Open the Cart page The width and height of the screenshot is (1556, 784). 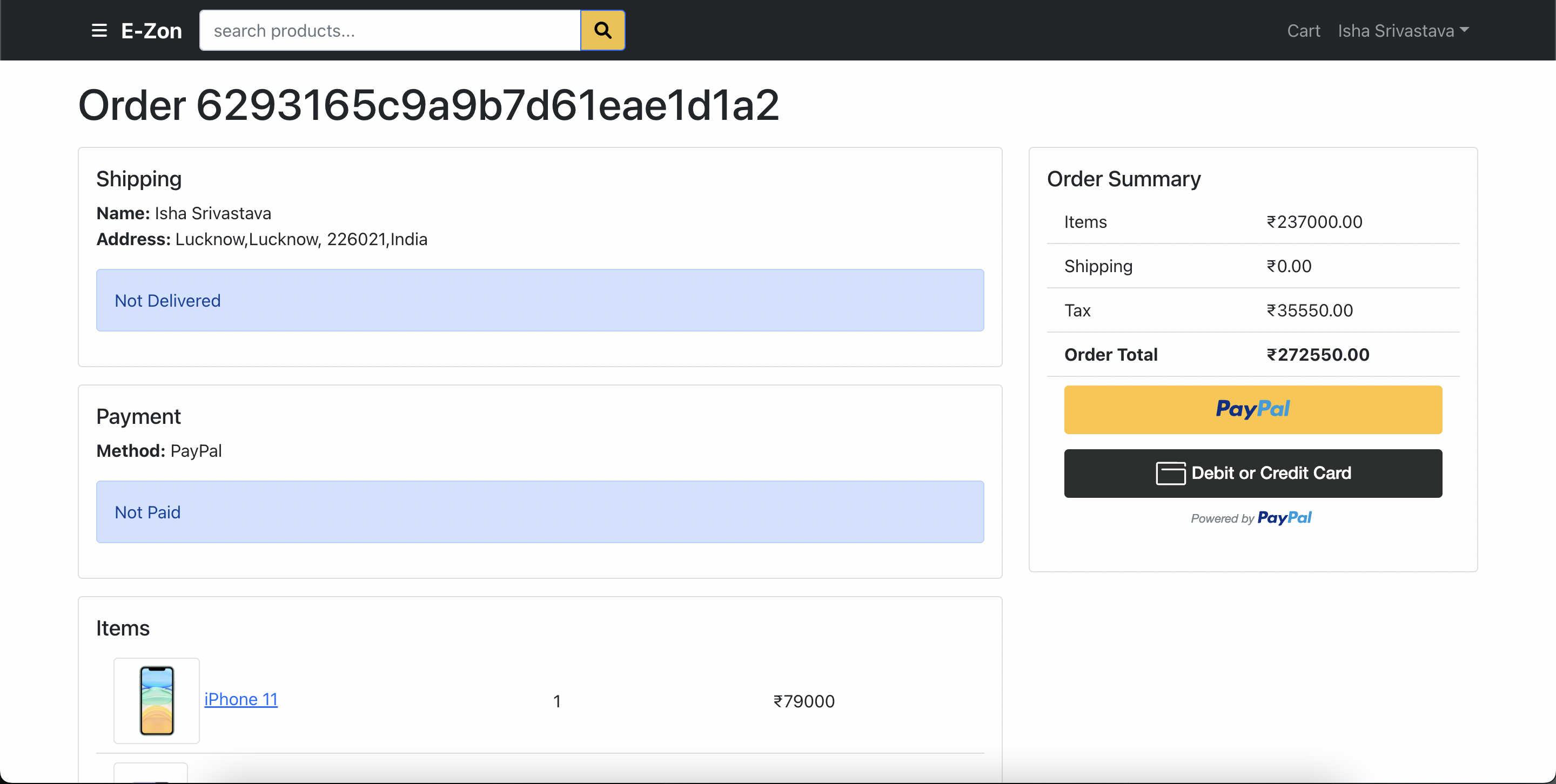tap(1304, 30)
